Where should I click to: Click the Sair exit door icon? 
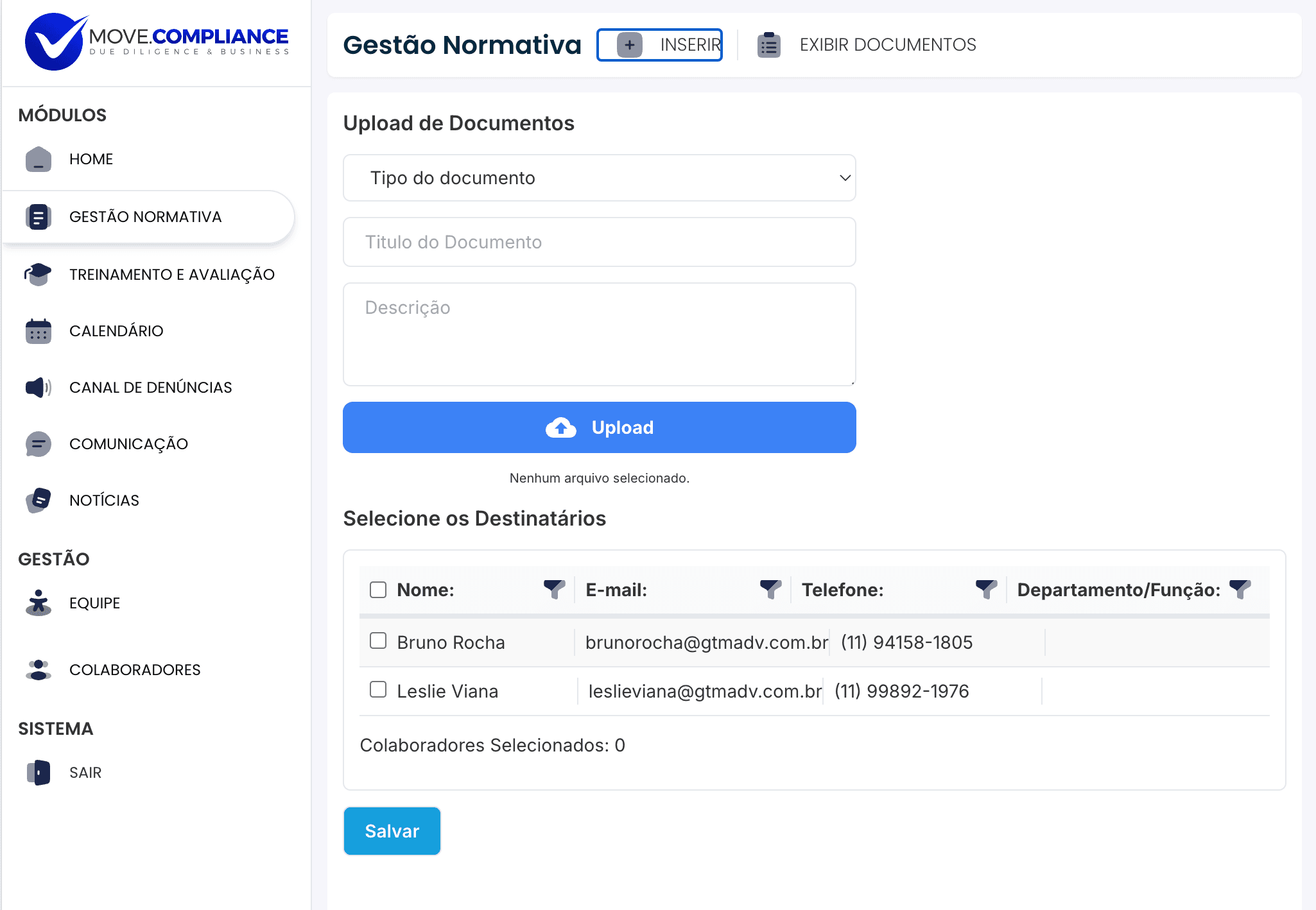coord(38,773)
